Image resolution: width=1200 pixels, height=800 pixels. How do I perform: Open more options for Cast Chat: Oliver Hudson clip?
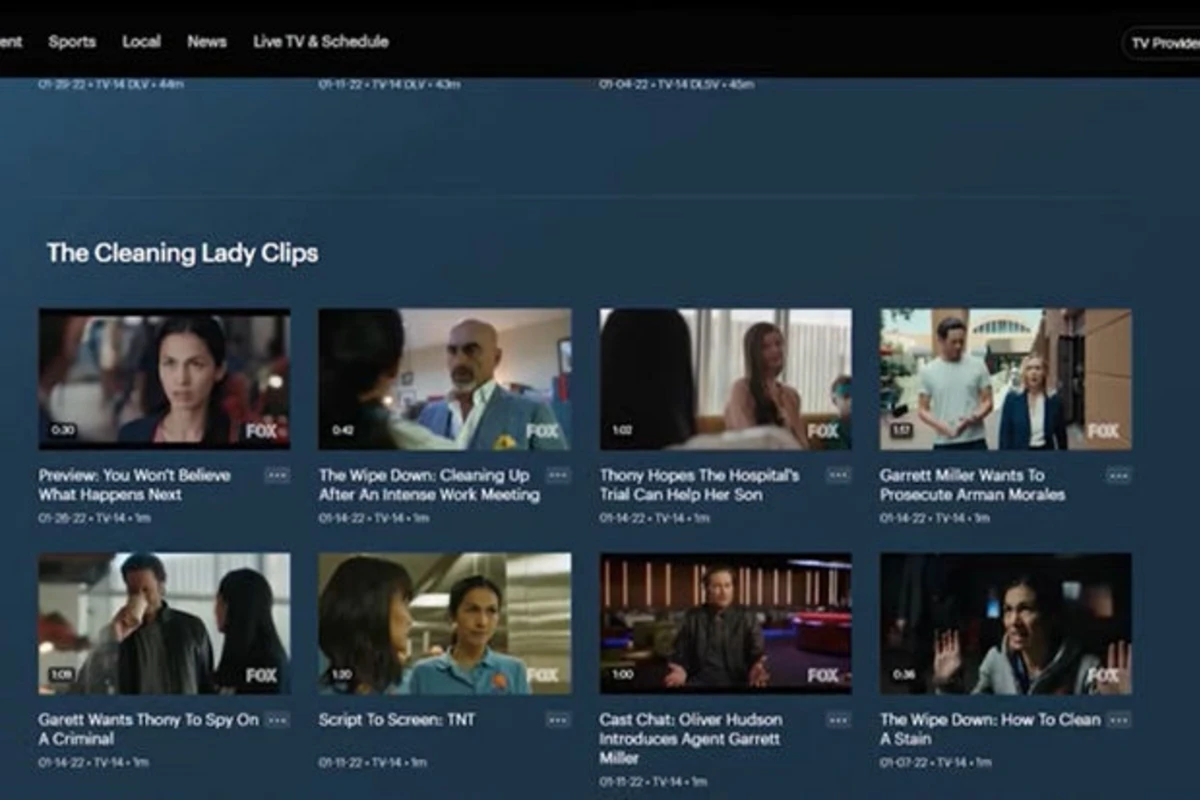point(839,720)
